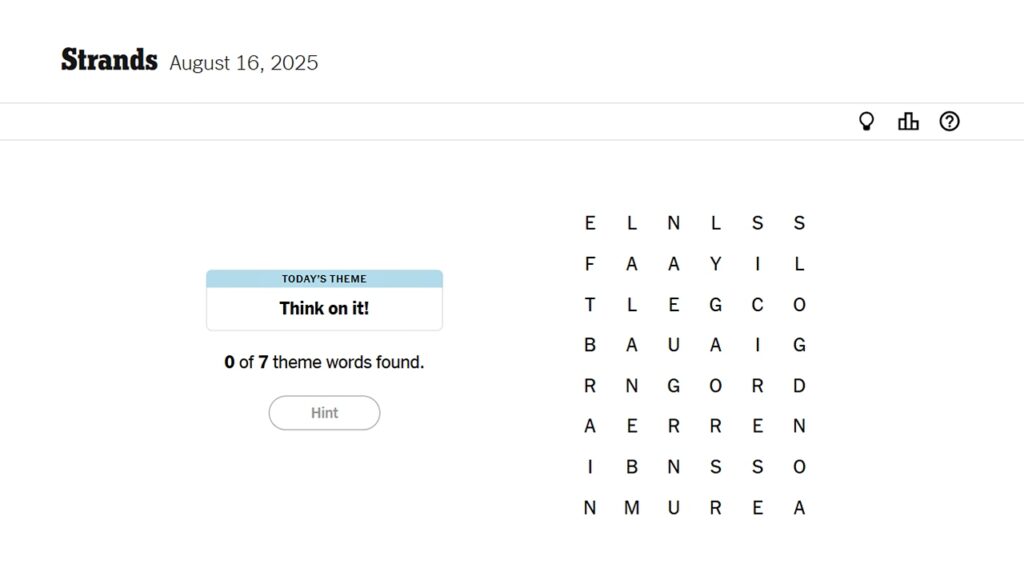Open the help question mark icon
The width and height of the screenshot is (1024, 576).
point(949,121)
